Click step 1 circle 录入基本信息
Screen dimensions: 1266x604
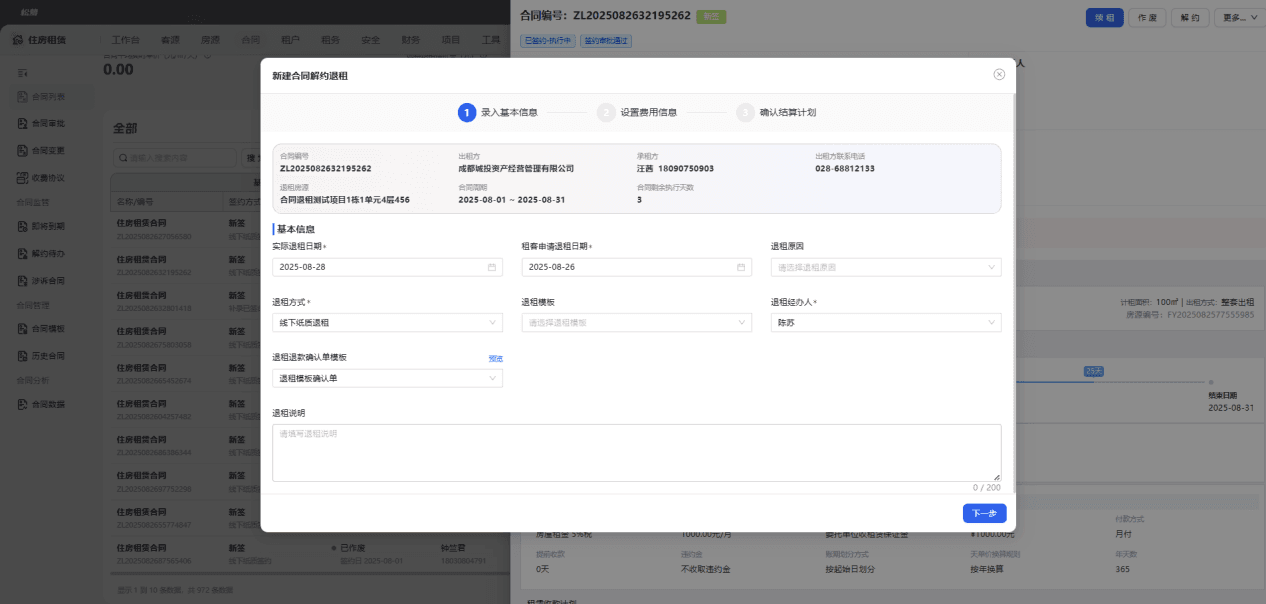point(467,112)
